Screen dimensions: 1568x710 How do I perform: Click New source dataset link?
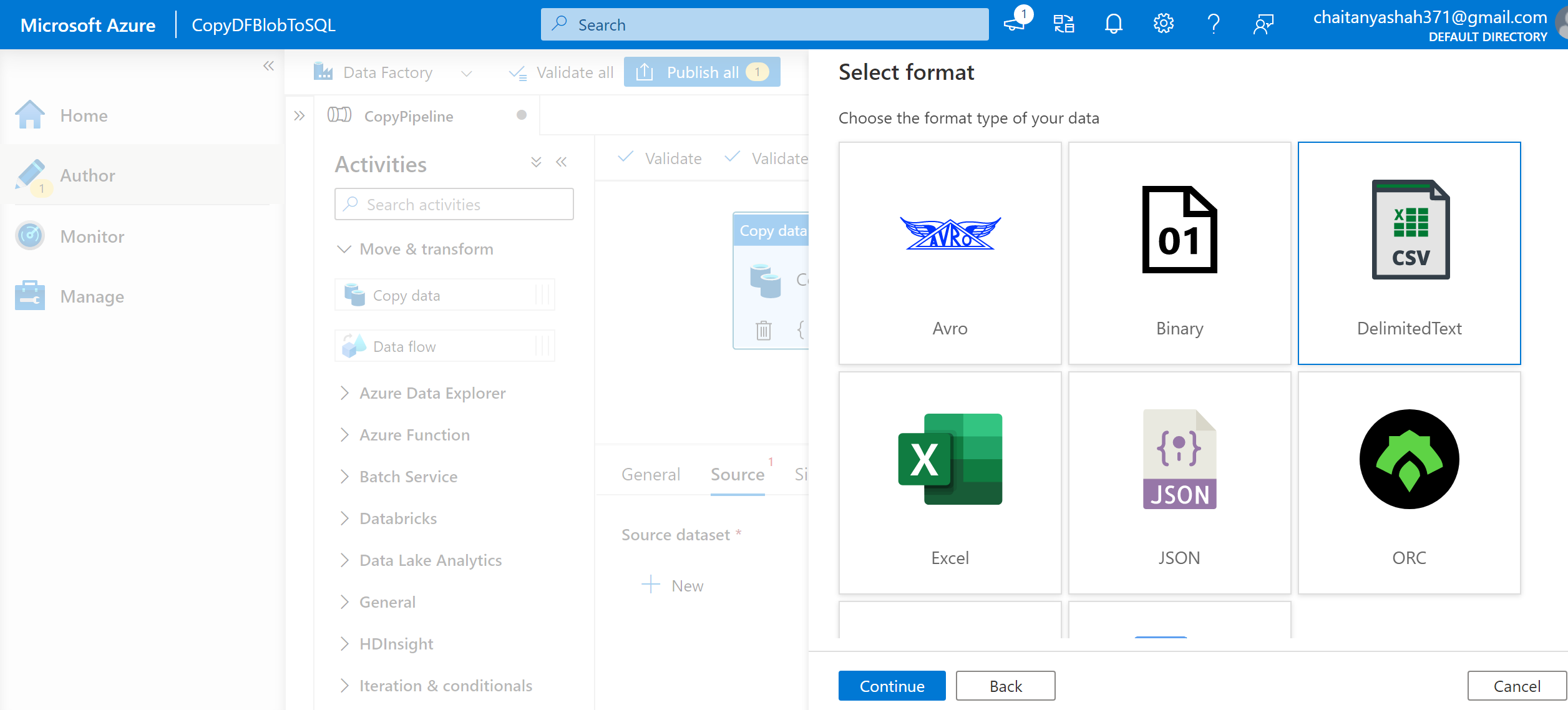pyautogui.click(x=672, y=585)
